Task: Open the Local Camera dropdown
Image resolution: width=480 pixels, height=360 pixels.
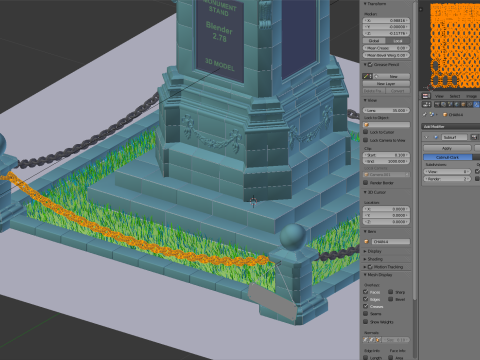Action: pyautogui.click(x=386, y=175)
